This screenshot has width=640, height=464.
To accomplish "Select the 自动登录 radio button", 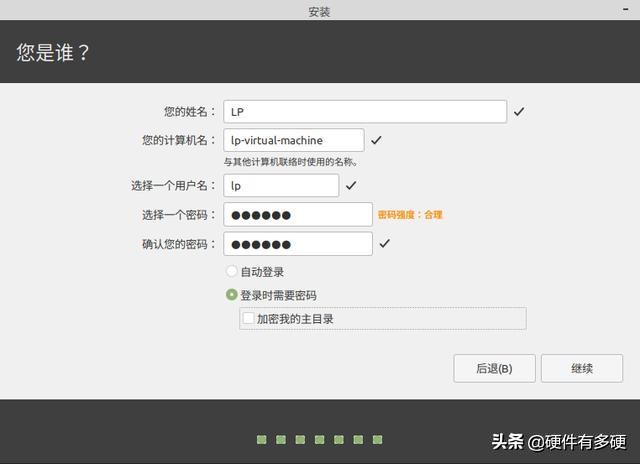I will [231, 271].
